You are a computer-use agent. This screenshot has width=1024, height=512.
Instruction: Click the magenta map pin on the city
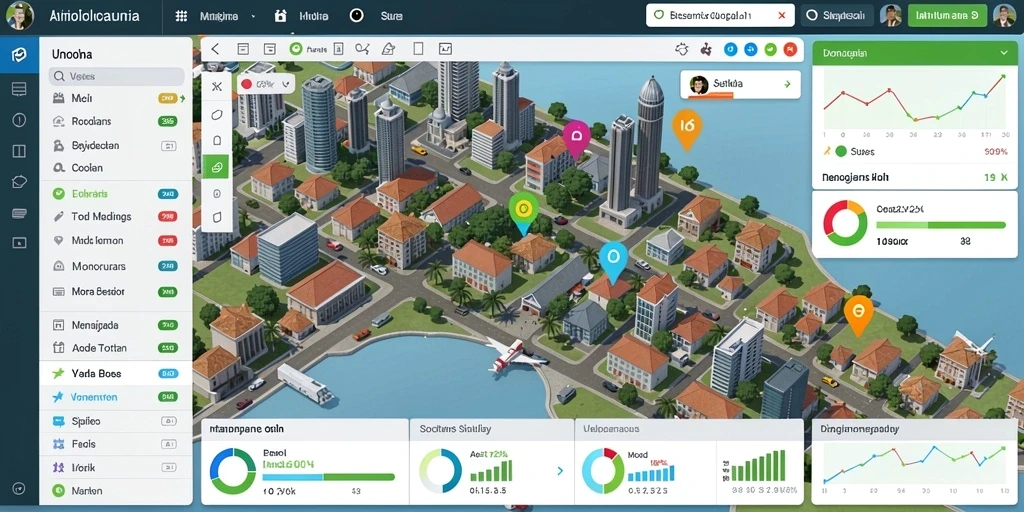click(577, 138)
